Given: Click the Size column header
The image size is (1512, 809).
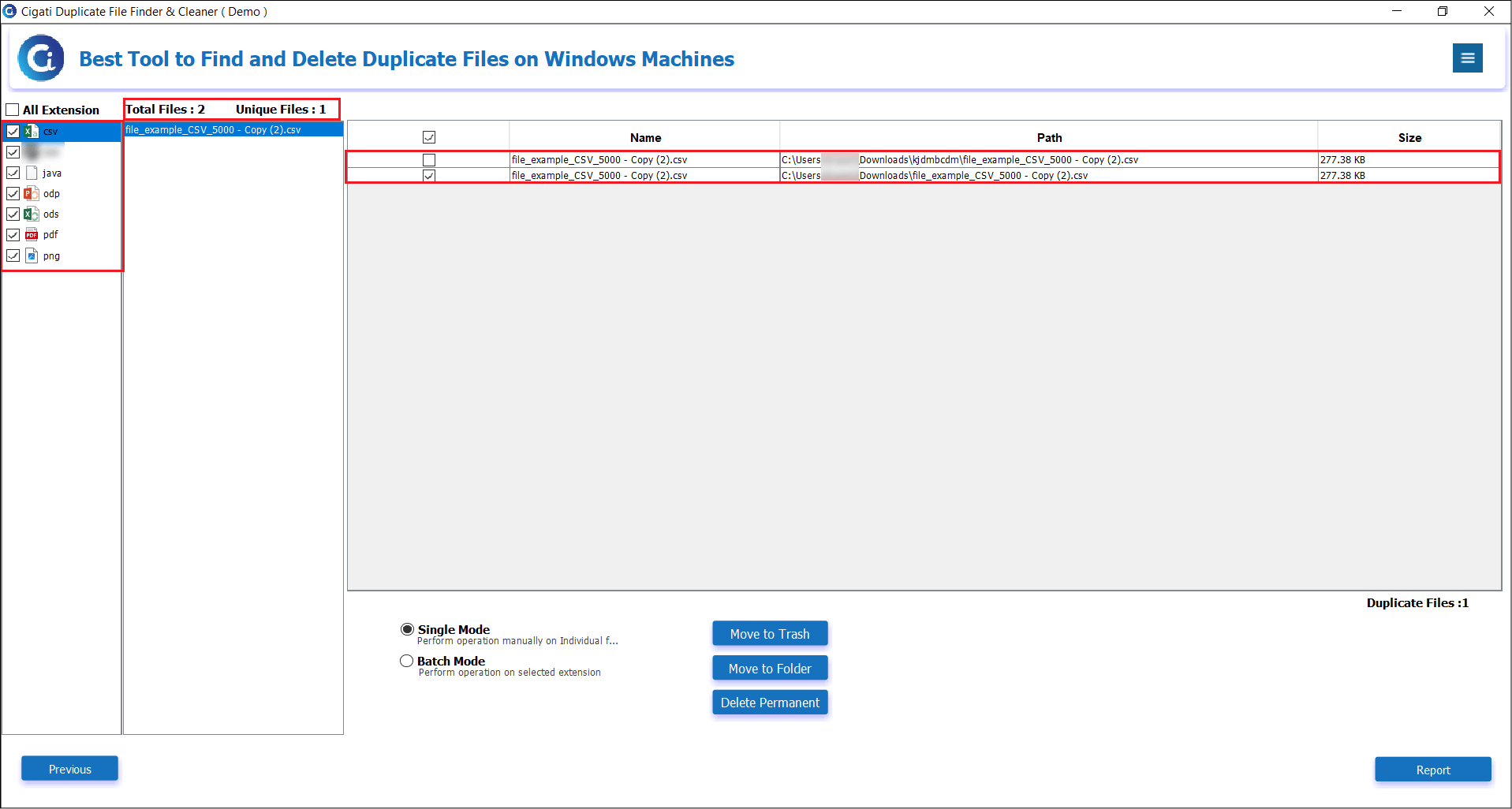Looking at the screenshot, I should 1409,137.
